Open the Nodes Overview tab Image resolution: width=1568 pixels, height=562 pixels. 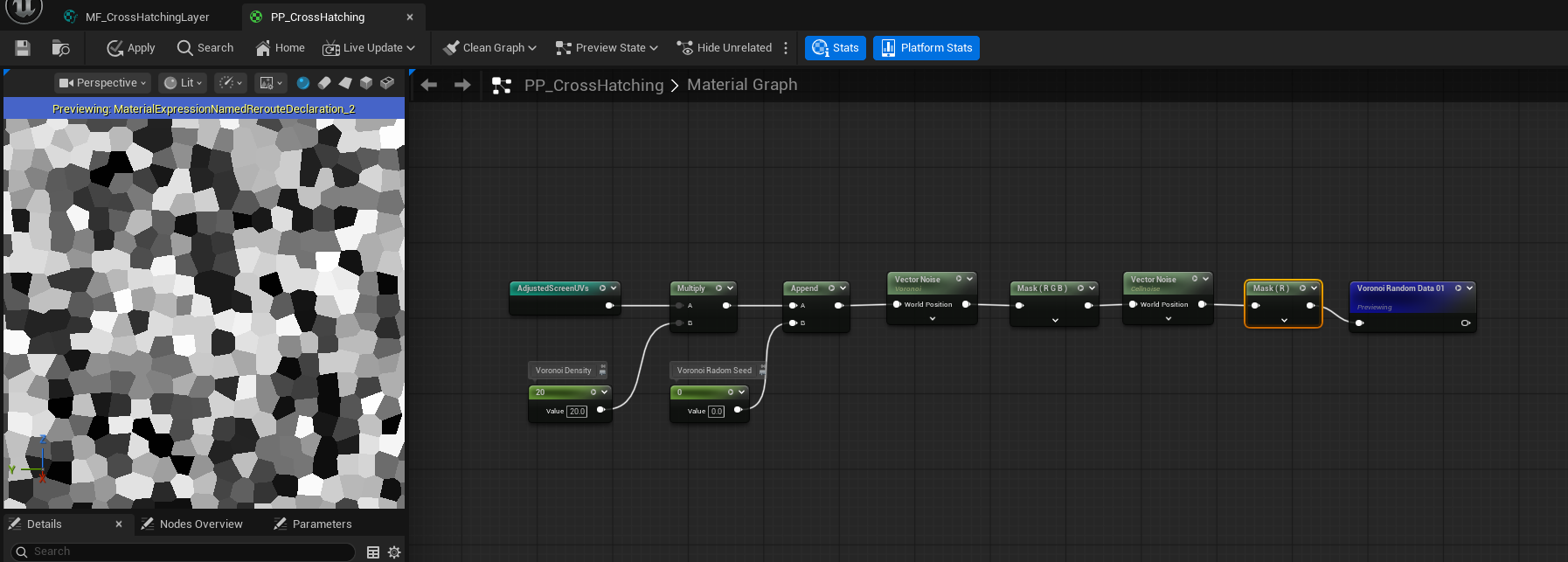200,524
